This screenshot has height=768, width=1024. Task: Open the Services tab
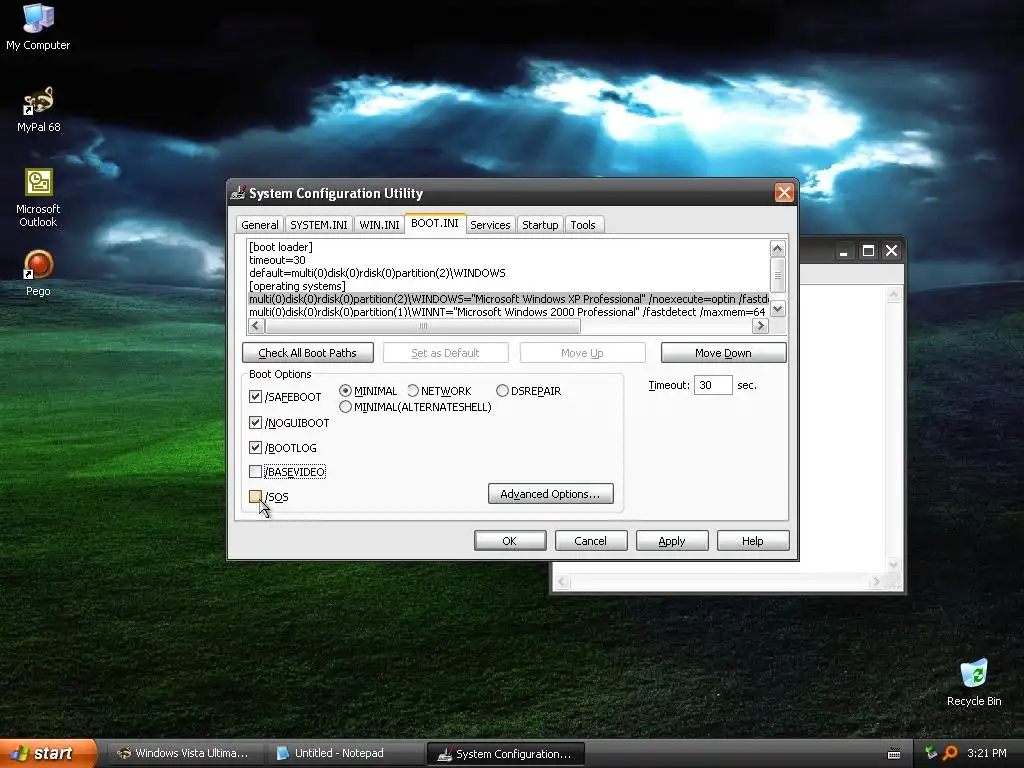point(490,225)
